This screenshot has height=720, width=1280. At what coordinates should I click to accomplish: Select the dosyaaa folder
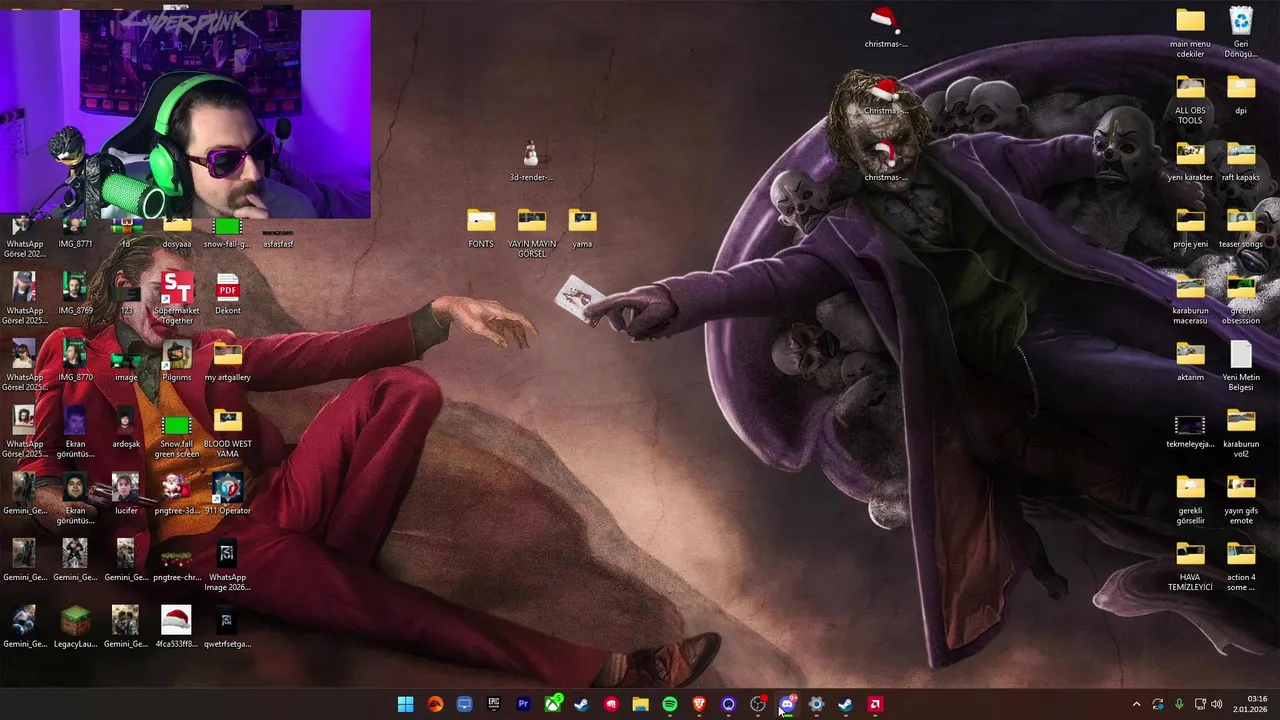(176, 234)
